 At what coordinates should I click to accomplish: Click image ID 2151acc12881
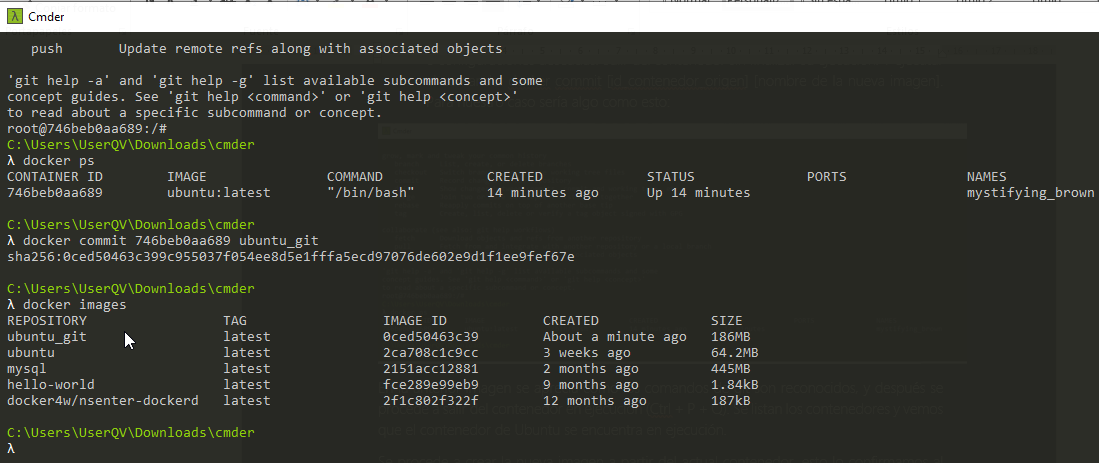[x=431, y=369]
